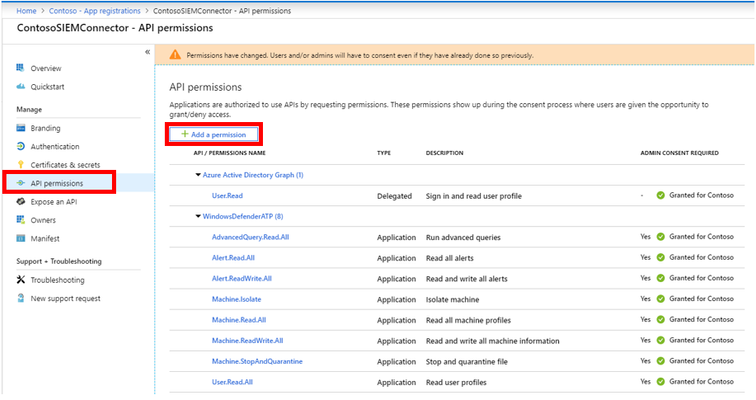Click the API / PERMISSIONS NAME column header
756x400 pixels.
coord(230,153)
